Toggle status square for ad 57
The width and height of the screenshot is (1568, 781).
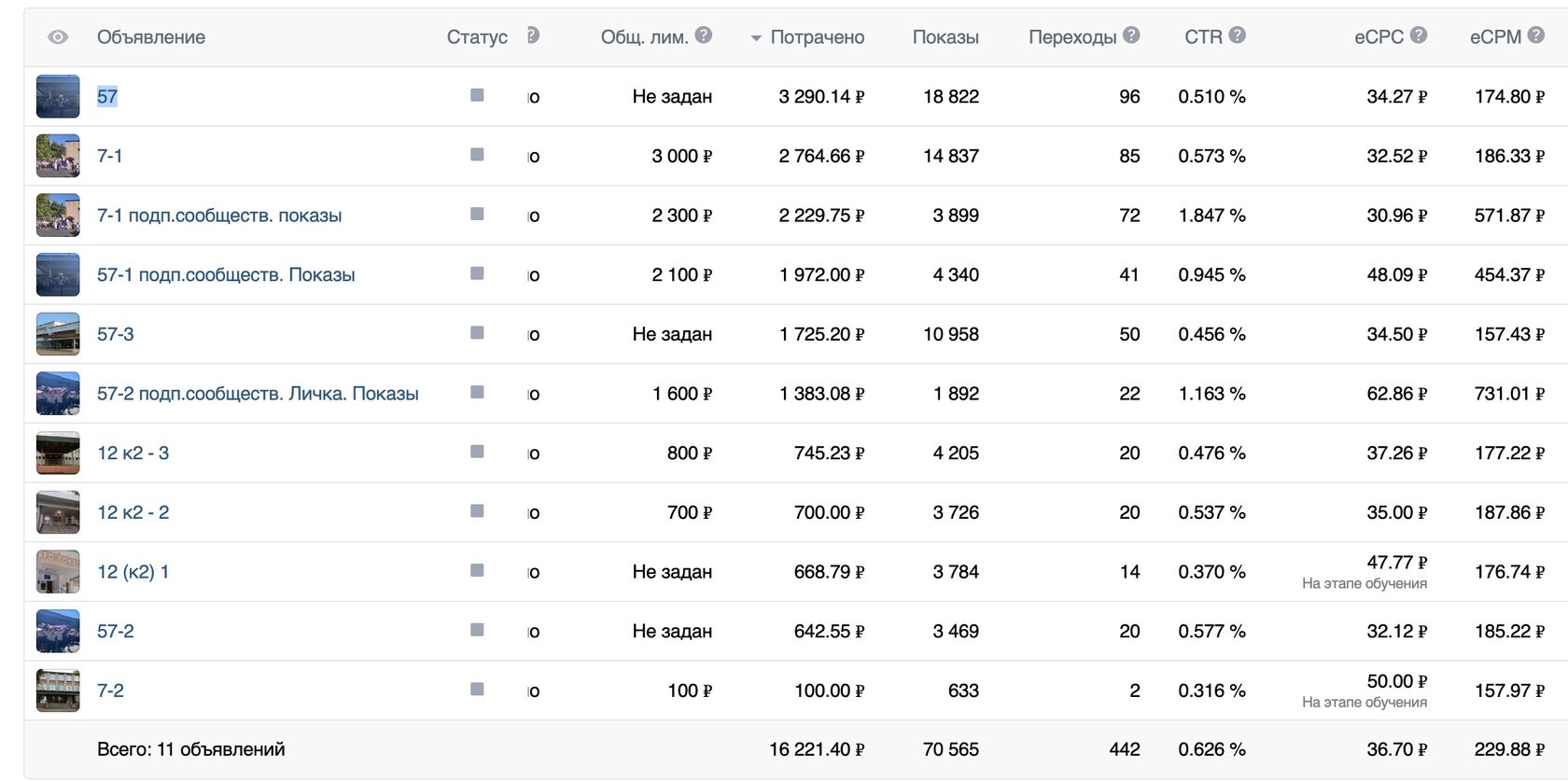click(x=477, y=95)
